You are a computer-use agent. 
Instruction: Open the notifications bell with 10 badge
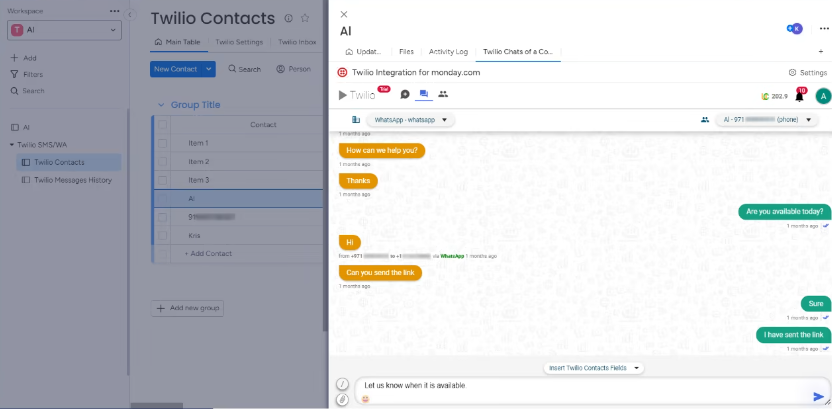click(800, 95)
